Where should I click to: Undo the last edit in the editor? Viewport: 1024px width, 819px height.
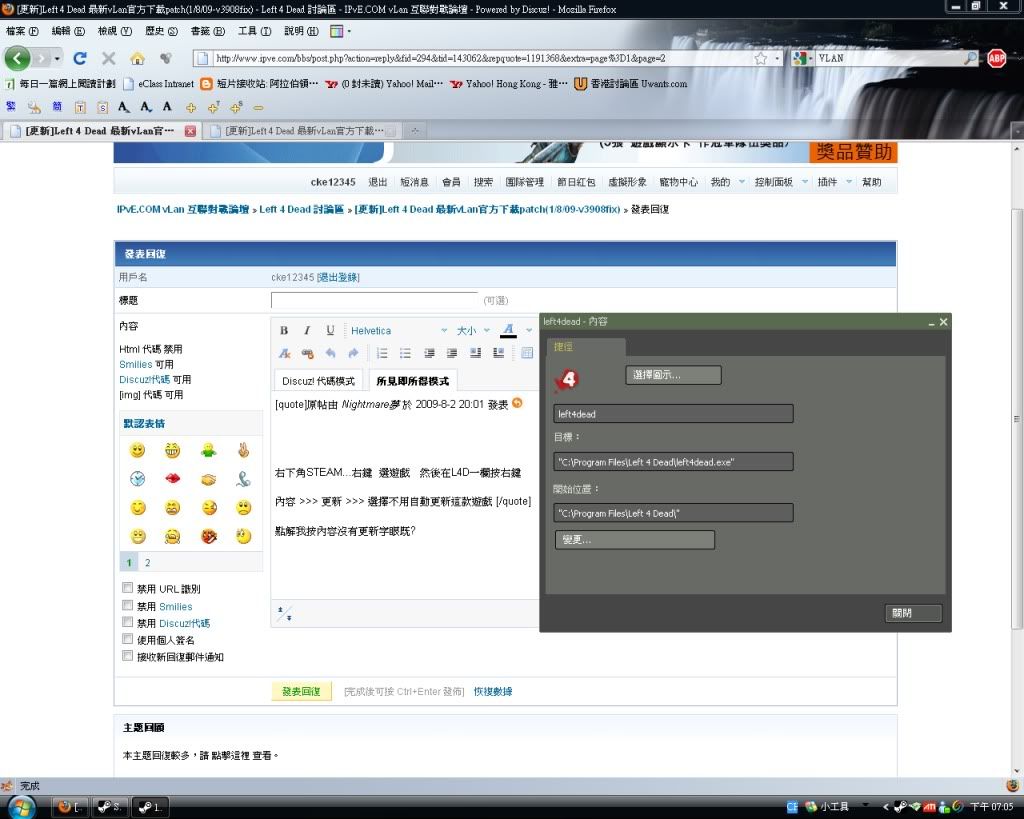[330, 353]
